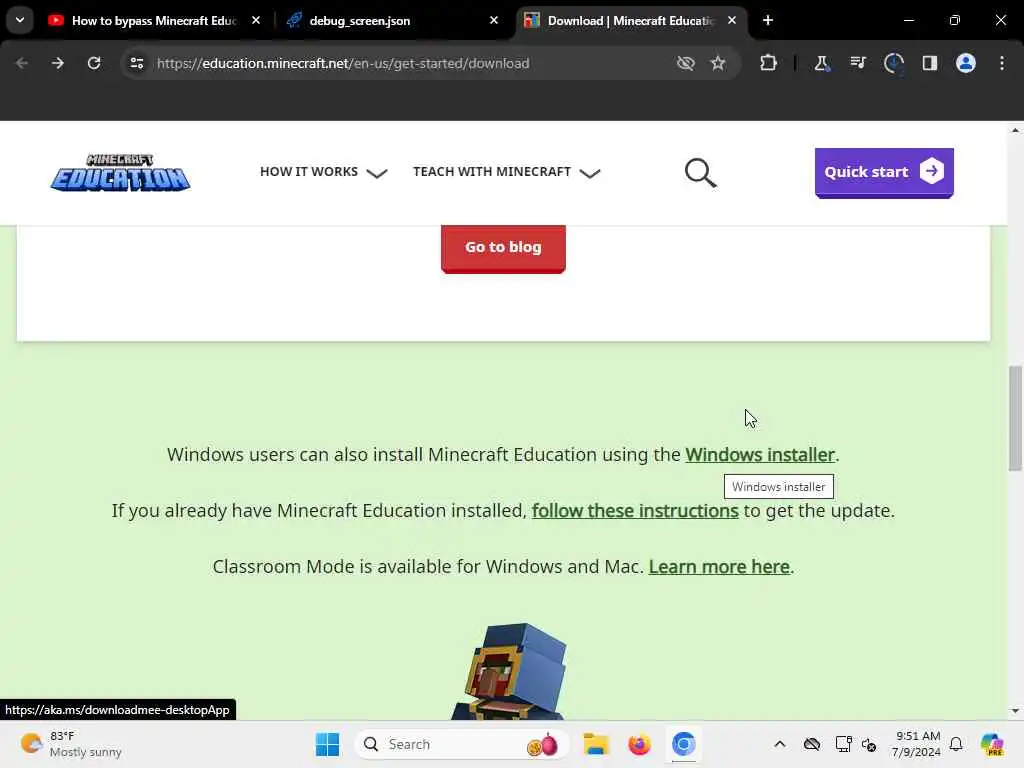The height and width of the screenshot is (768, 1024).
Task: Go forward to the next page
Action: pos(57,63)
